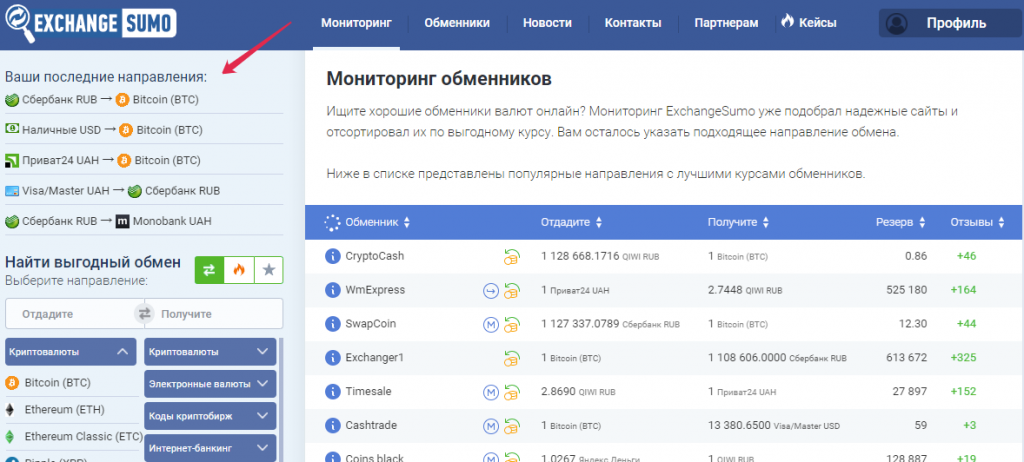The height and width of the screenshot is (462, 1024).
Task: Click swap icon between Отдадите and Получите
Action: tap(144, 314)
